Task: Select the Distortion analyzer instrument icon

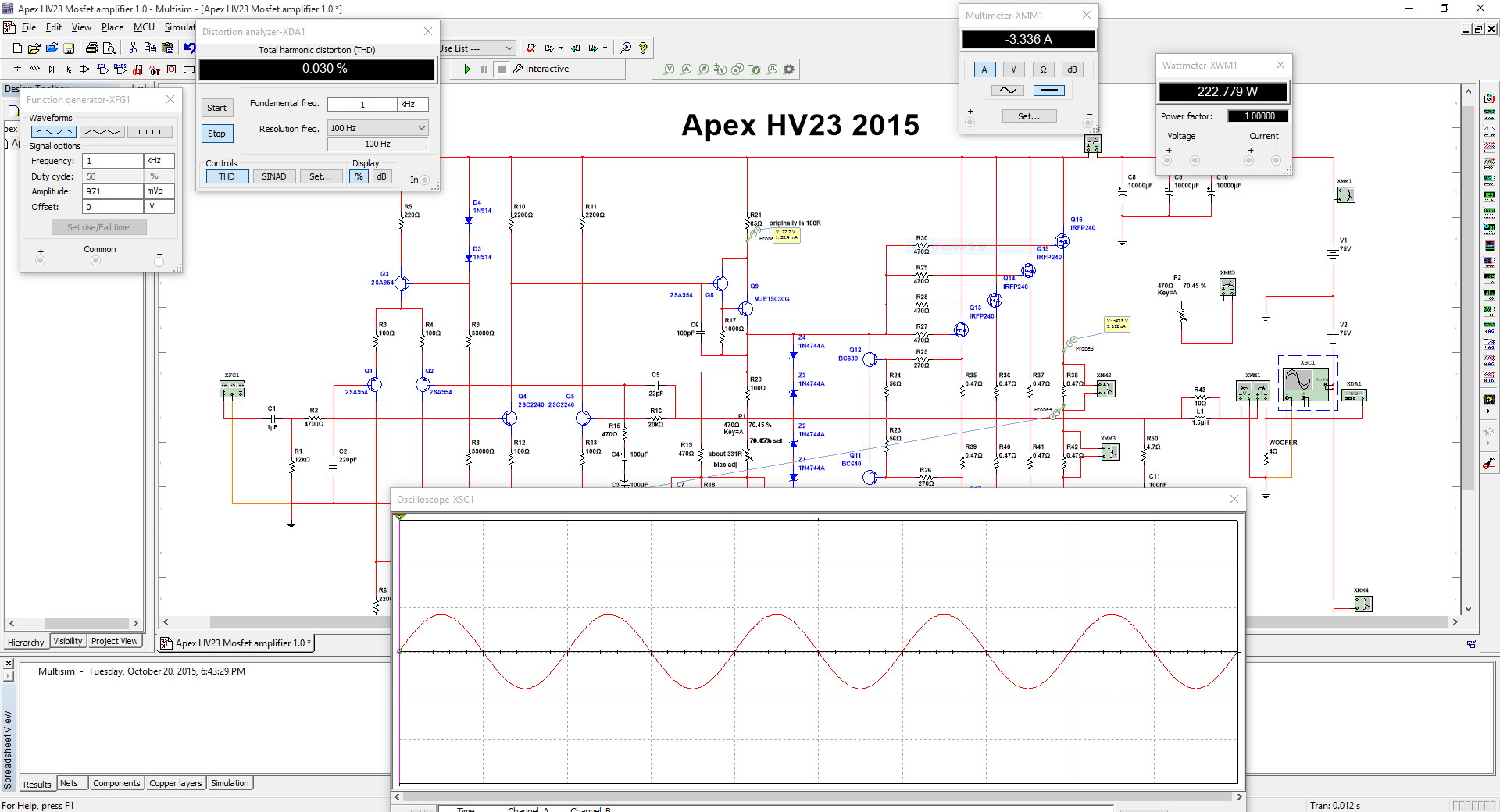Action: (x=1488, y=277)
